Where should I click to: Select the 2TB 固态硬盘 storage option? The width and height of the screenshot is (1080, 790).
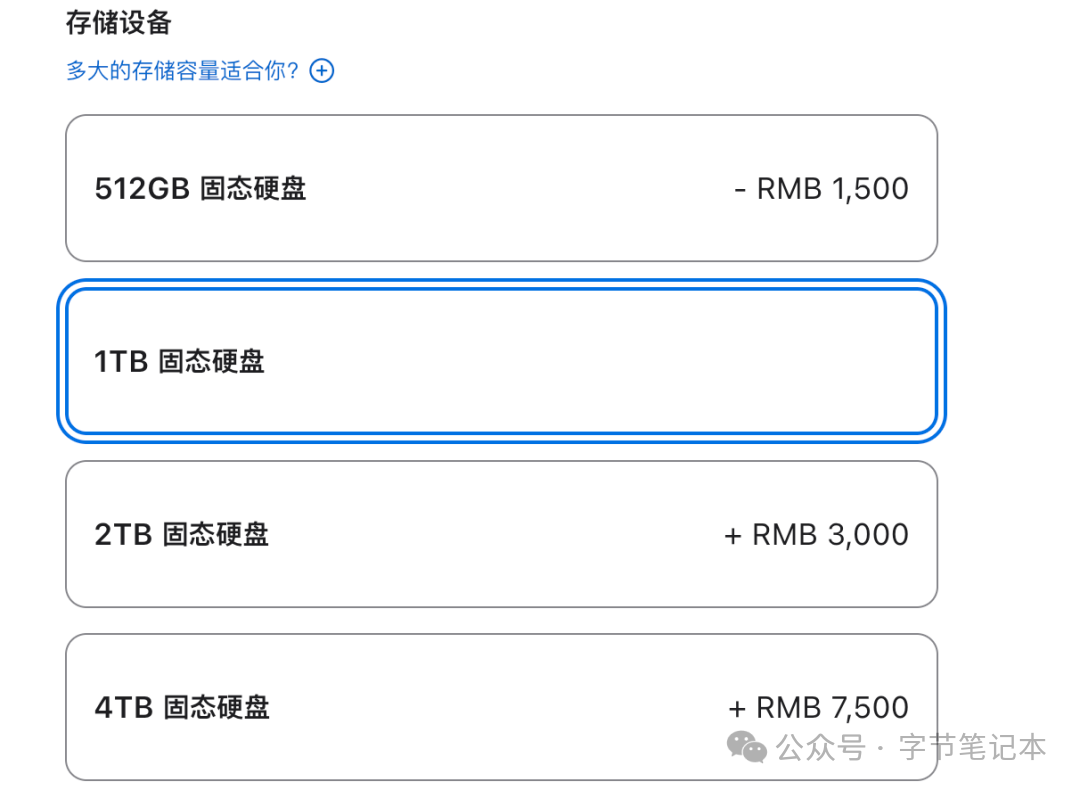click(501, 534)
